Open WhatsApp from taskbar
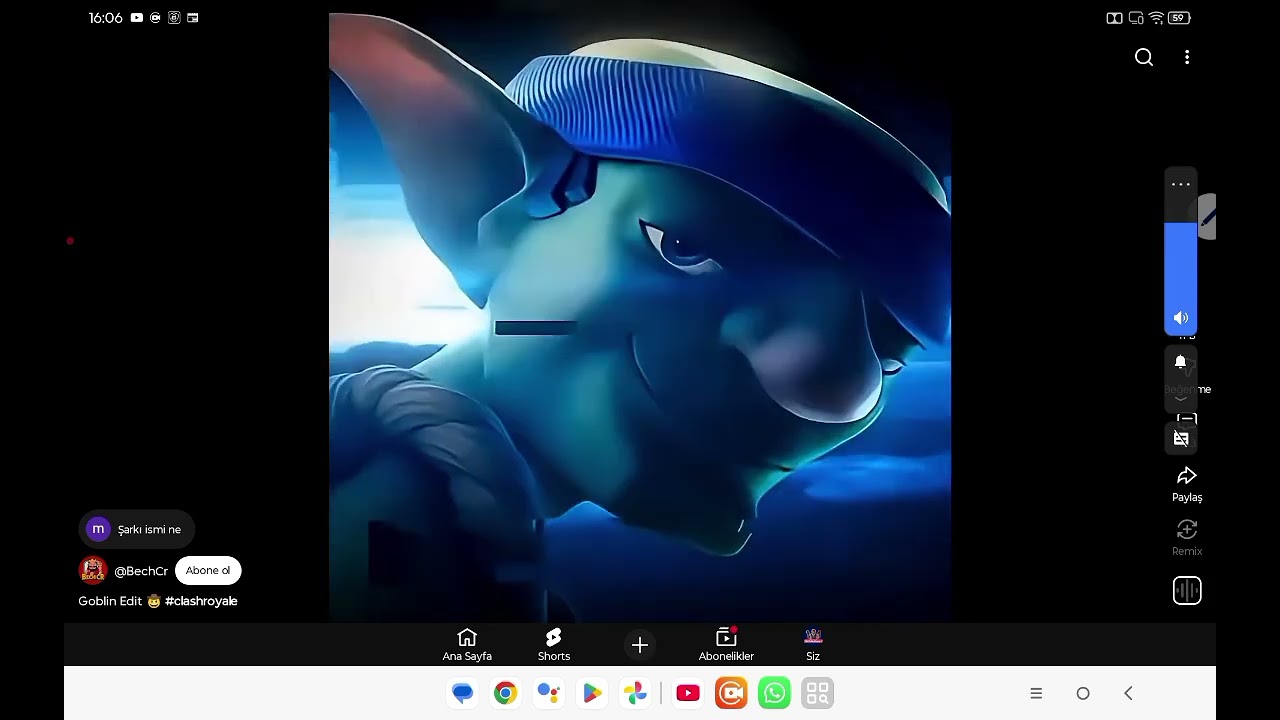1280x720 pixels. tap(774, 693)
